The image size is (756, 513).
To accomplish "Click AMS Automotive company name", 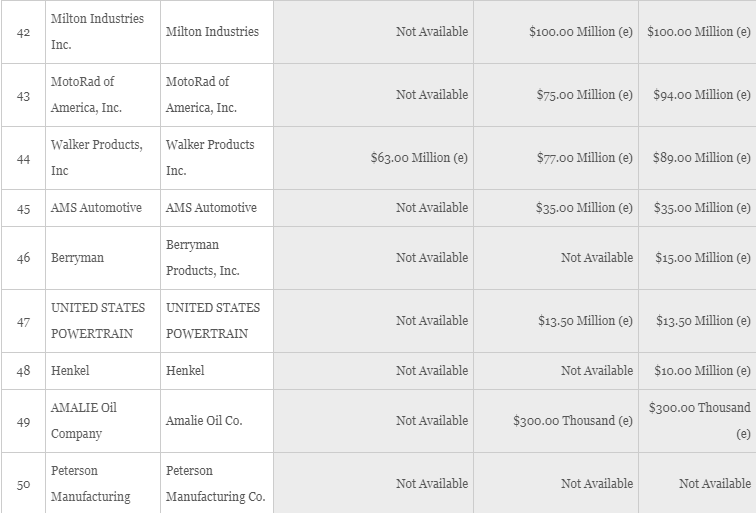I will click(x=96, y=208).
